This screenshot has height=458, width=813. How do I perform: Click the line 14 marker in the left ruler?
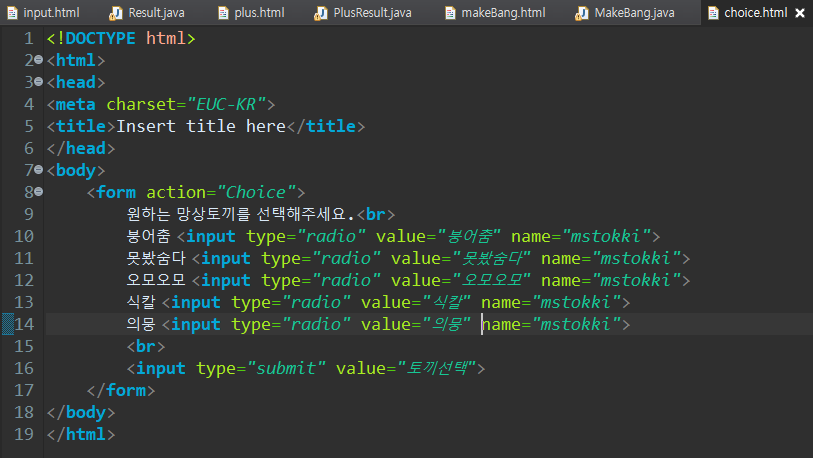click(8, 324)
